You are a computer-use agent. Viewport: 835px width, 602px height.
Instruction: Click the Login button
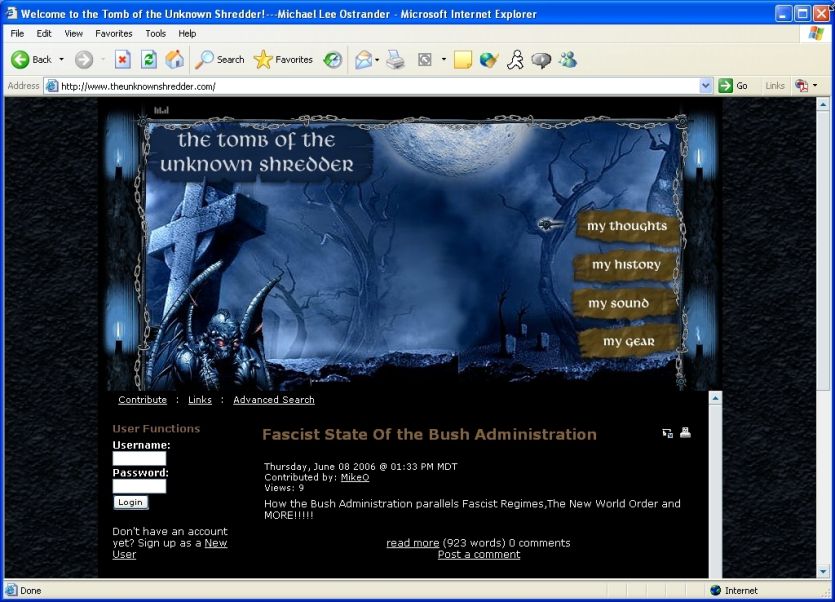click(x=130, y=502)
